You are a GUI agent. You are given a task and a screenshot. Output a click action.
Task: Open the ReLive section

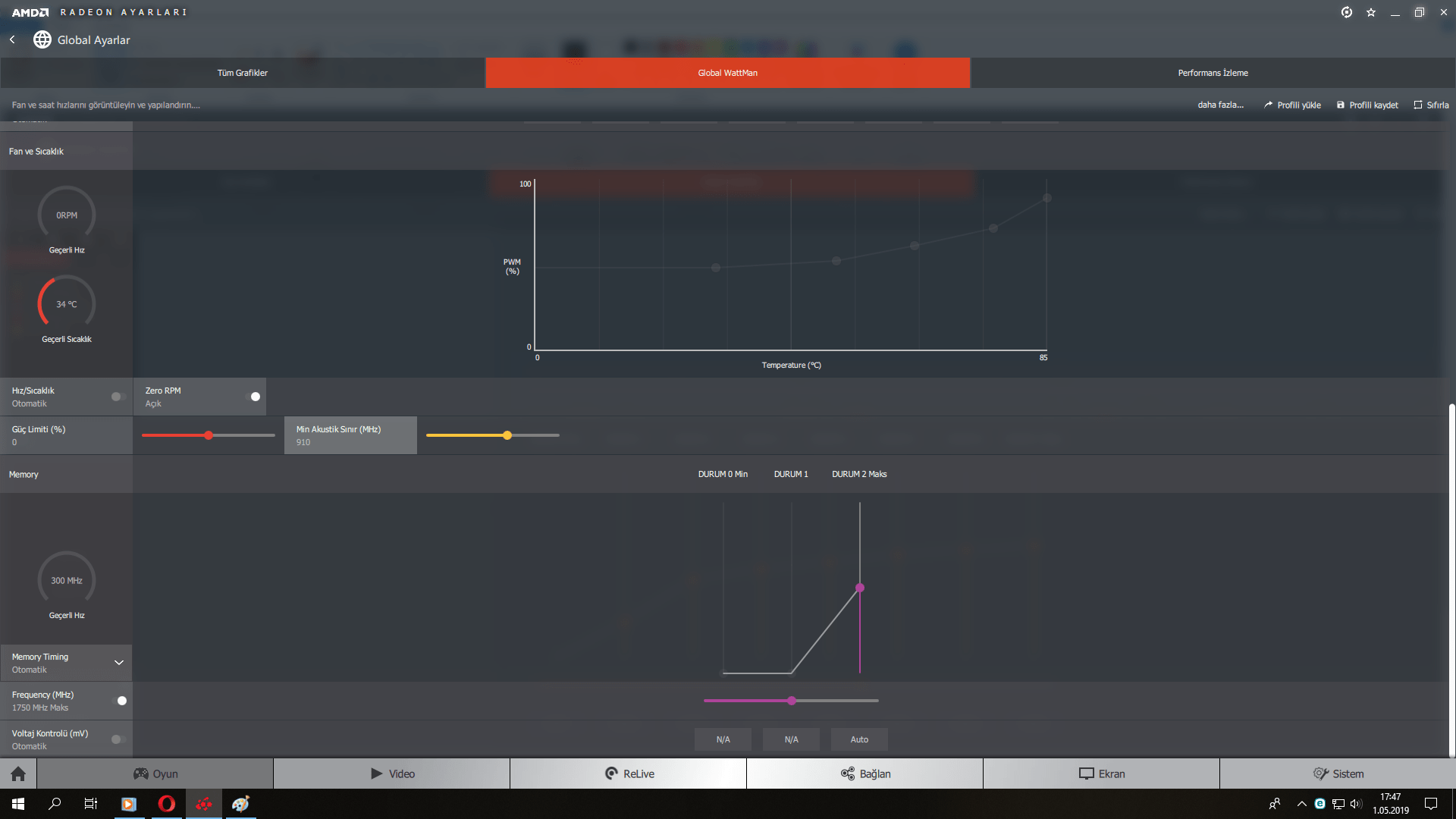click(x=629, y=773)
